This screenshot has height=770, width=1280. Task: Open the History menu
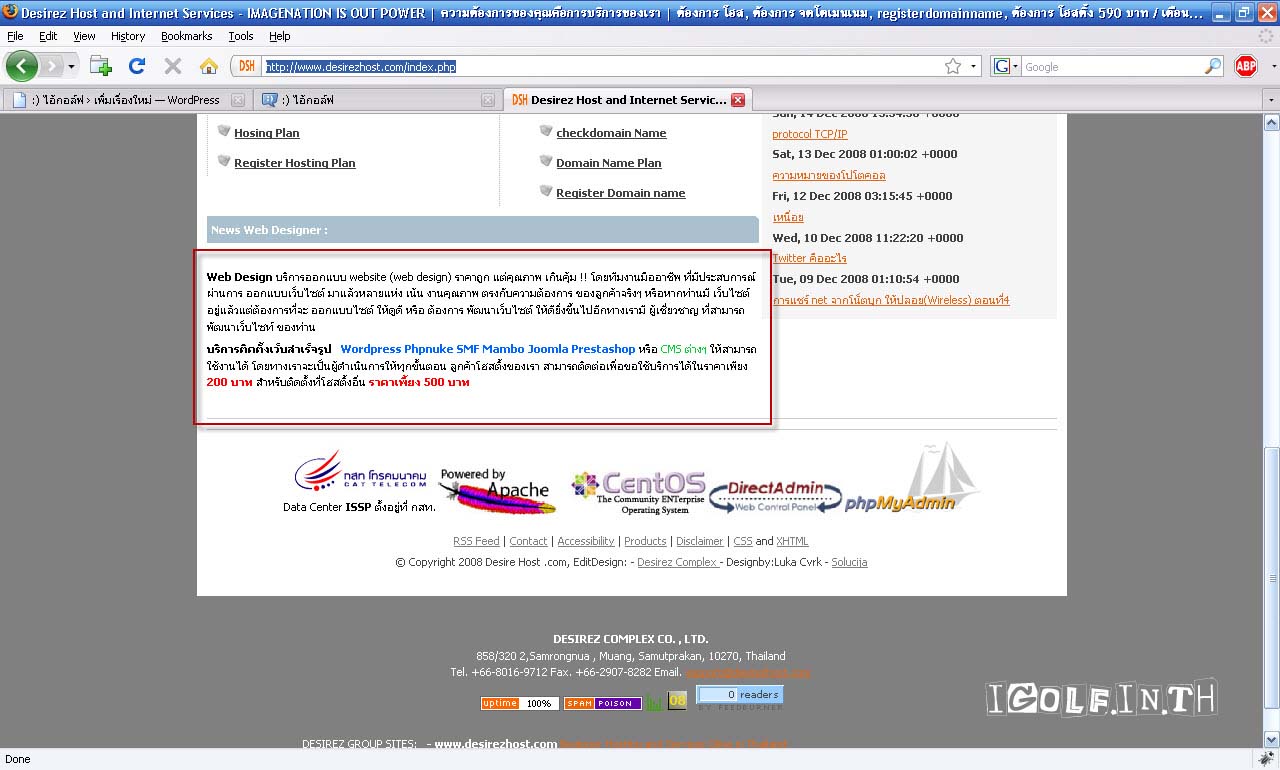[128, 36]
